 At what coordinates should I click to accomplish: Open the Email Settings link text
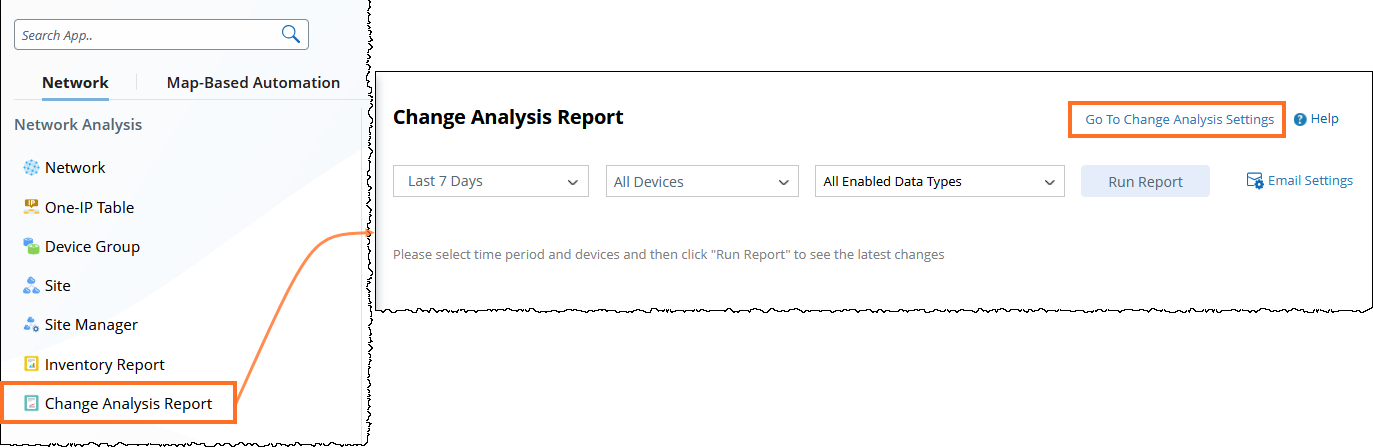click(1310, 181)
